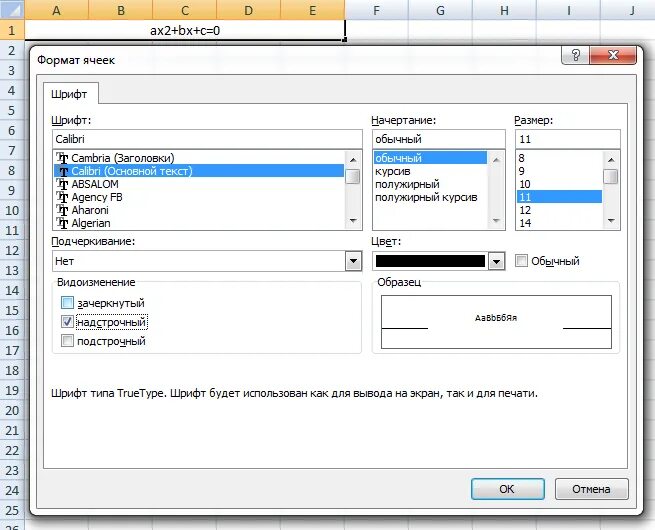The height and width of the screenshot is (530, 655).
Task: Click size list scroll up arrow
Action: [x=611, y=159]
